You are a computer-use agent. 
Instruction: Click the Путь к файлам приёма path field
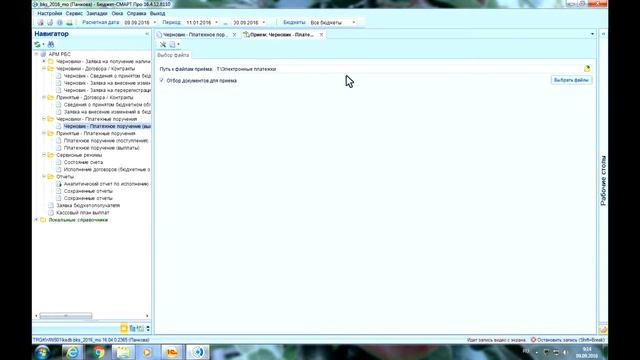(x=398, y=69)
